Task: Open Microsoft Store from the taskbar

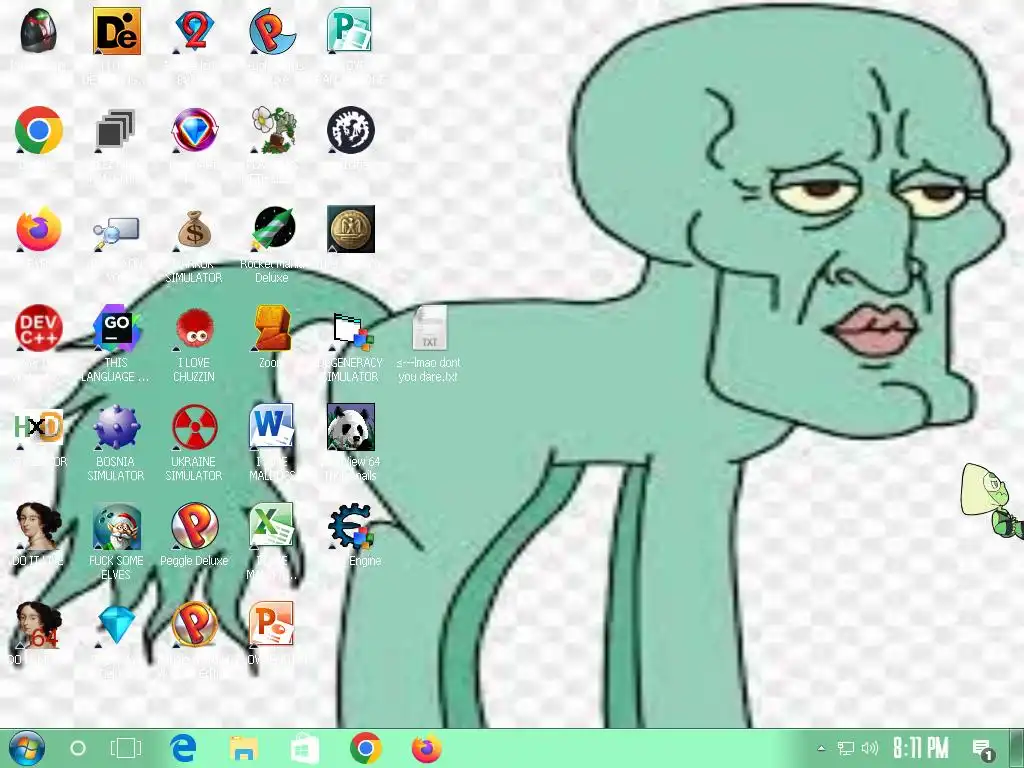Action: pos(304,748)
